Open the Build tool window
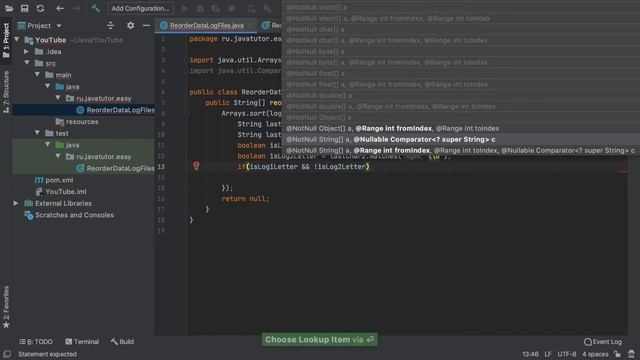The height and width of the screenshot is (360, 640). point(122,342)
